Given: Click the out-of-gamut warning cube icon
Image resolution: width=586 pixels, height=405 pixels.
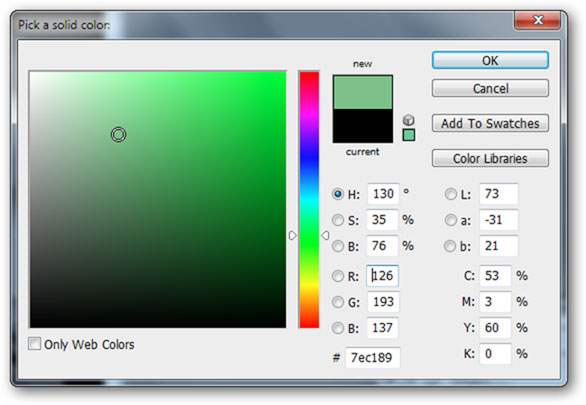Looking at the screenshot, I should (x=409, y=120).
